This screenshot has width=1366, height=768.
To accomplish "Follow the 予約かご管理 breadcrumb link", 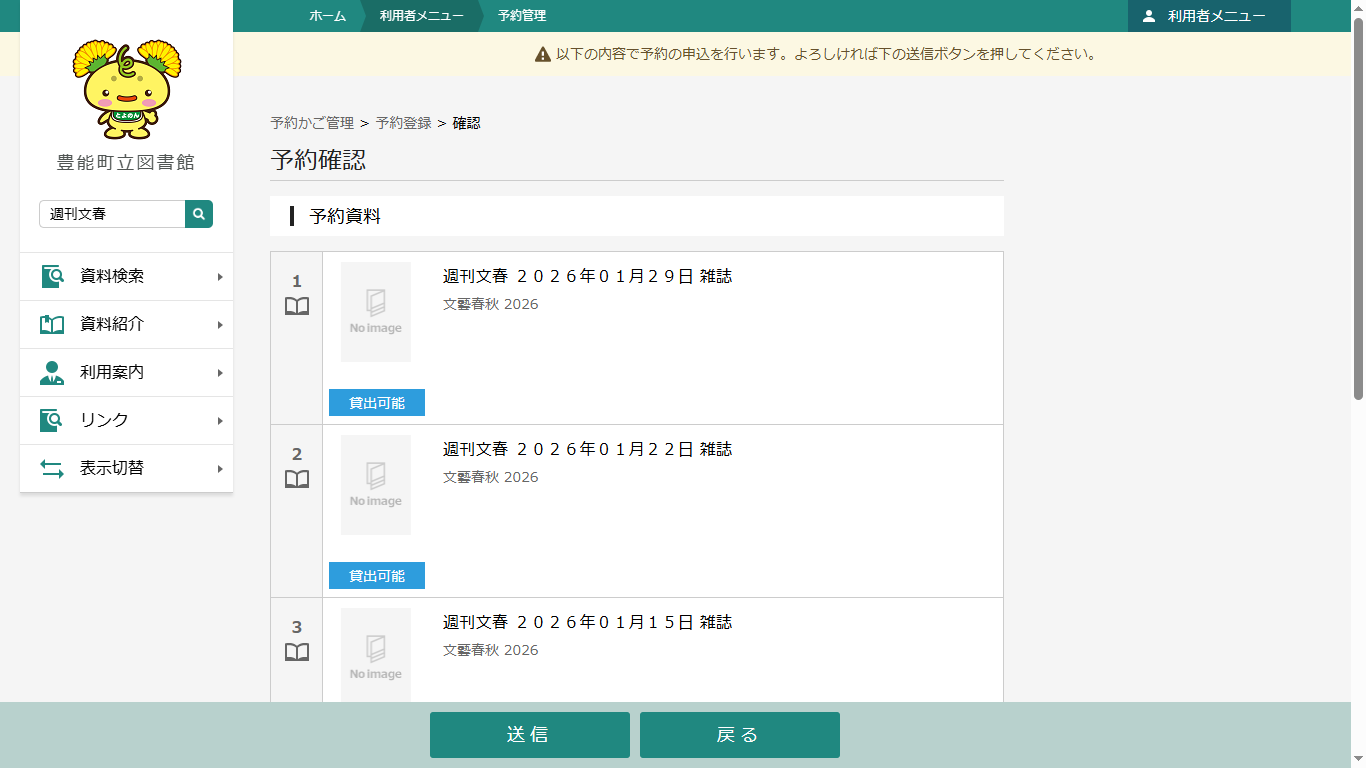I will (x=312, y=123).
